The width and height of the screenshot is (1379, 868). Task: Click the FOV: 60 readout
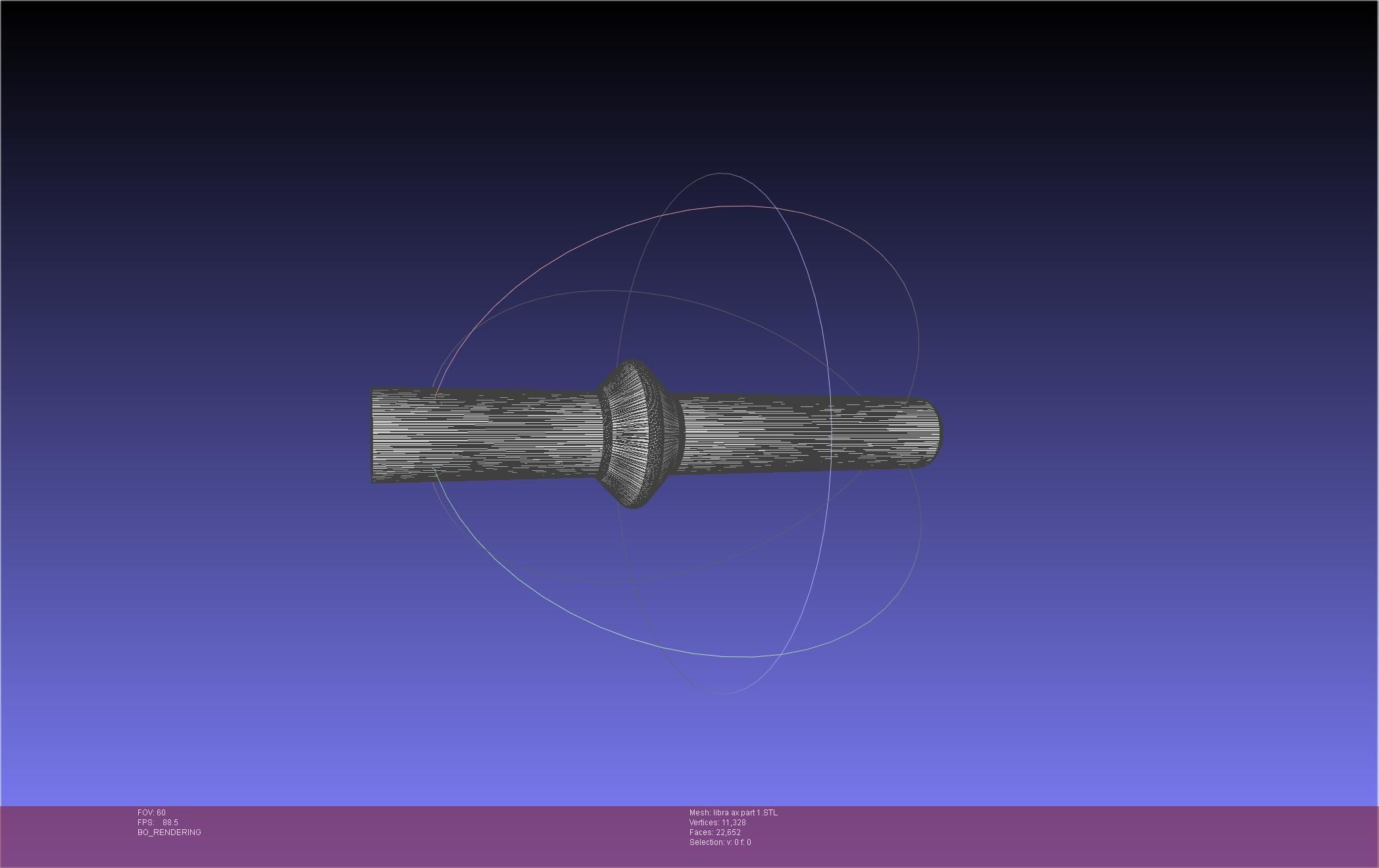151,813
